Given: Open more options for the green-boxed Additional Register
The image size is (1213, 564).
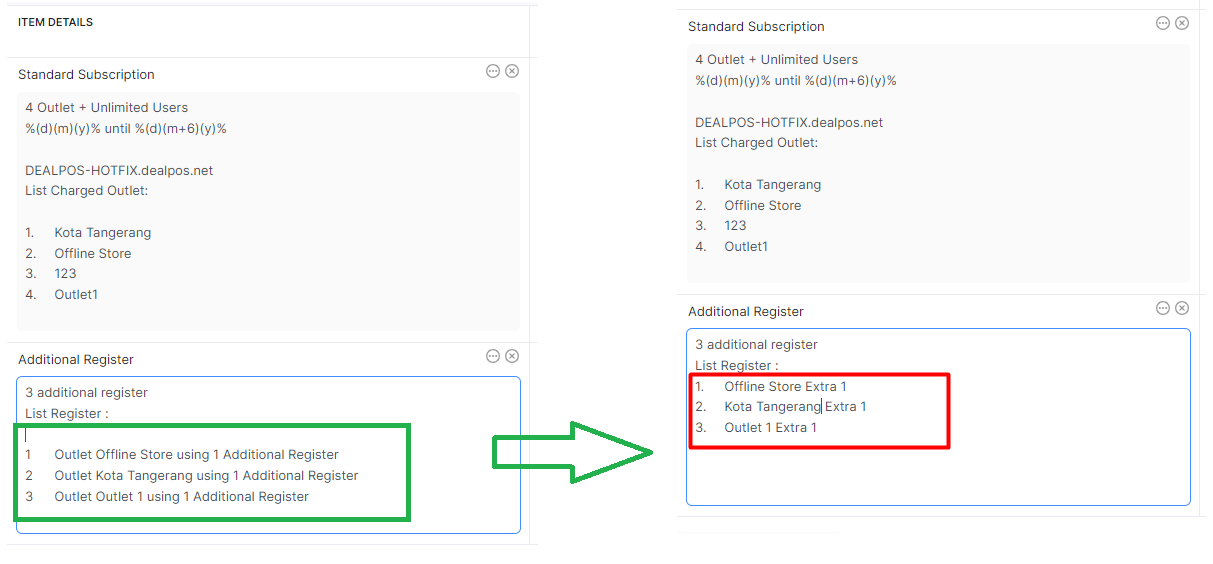Looking at the screenshot, I should pyautogui.click(x=493, y=356).
